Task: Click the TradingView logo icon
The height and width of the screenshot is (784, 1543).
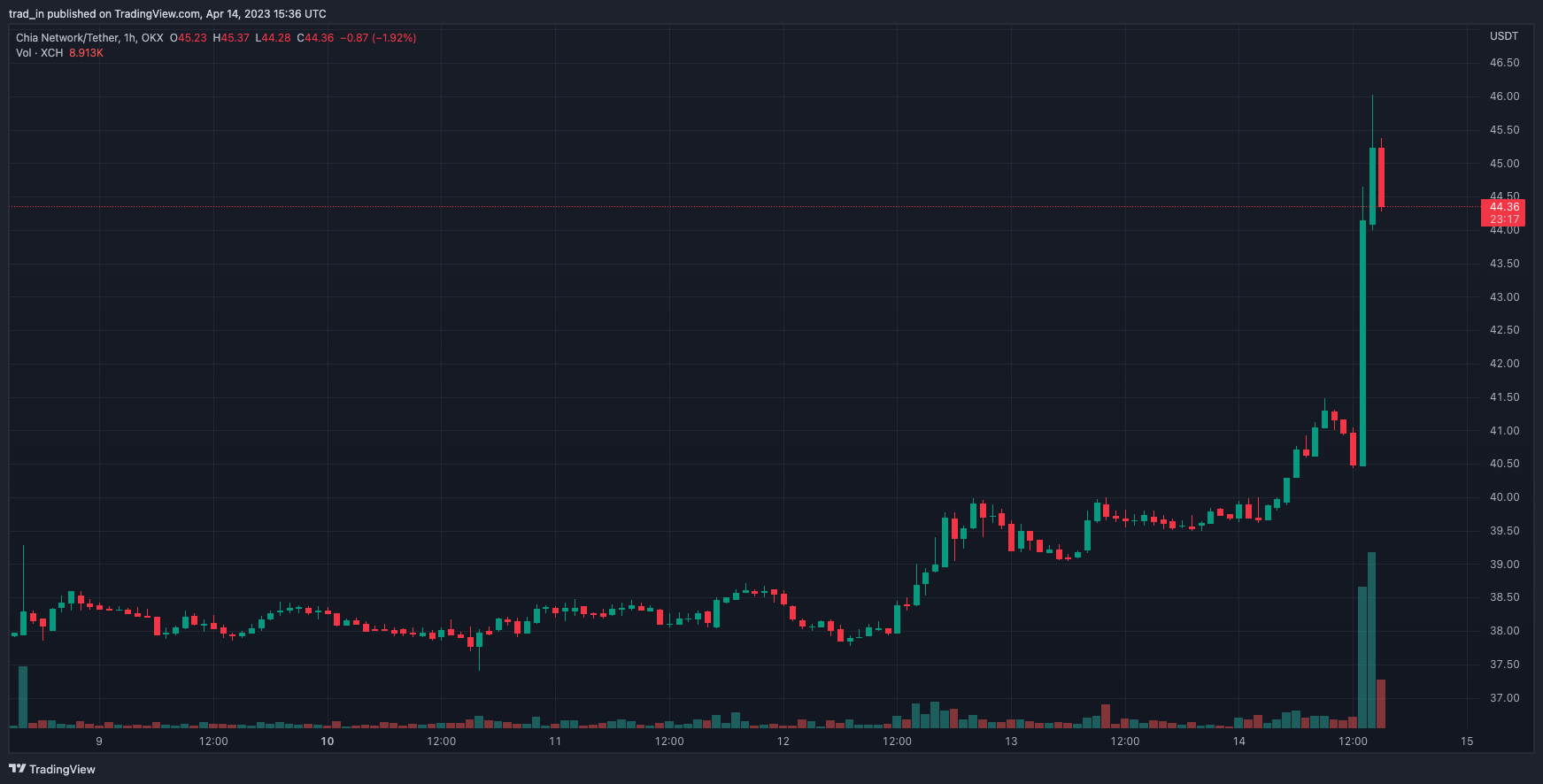Action: tap(17, 769)
